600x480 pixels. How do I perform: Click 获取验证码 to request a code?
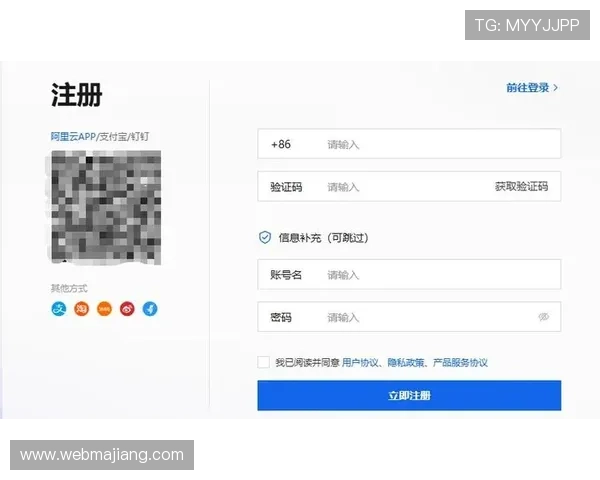pos(521,186)
